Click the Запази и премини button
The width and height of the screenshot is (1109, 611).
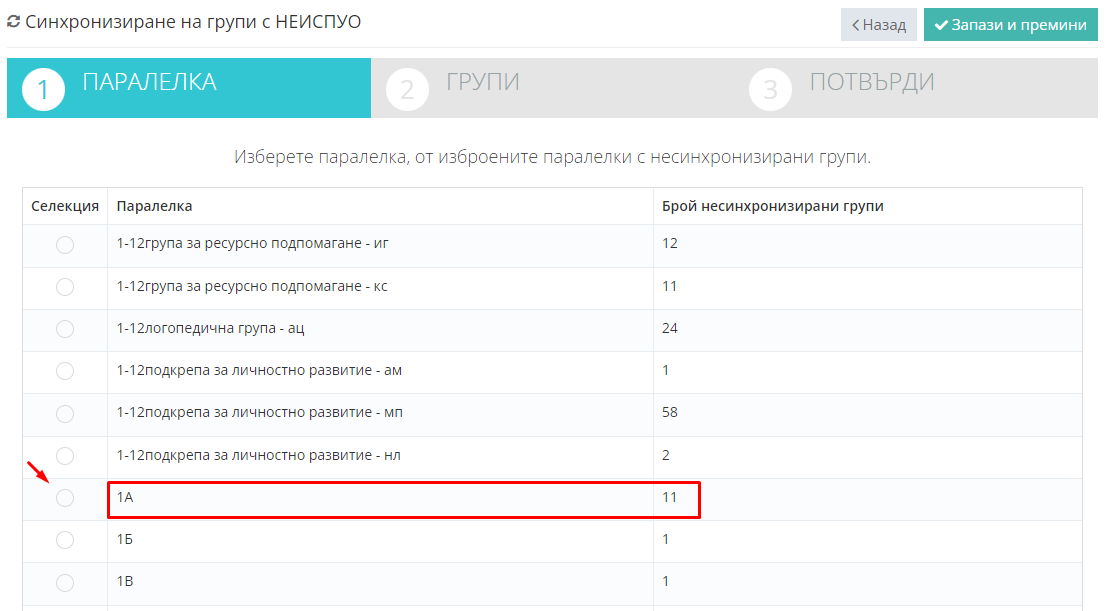point(1010,25)
